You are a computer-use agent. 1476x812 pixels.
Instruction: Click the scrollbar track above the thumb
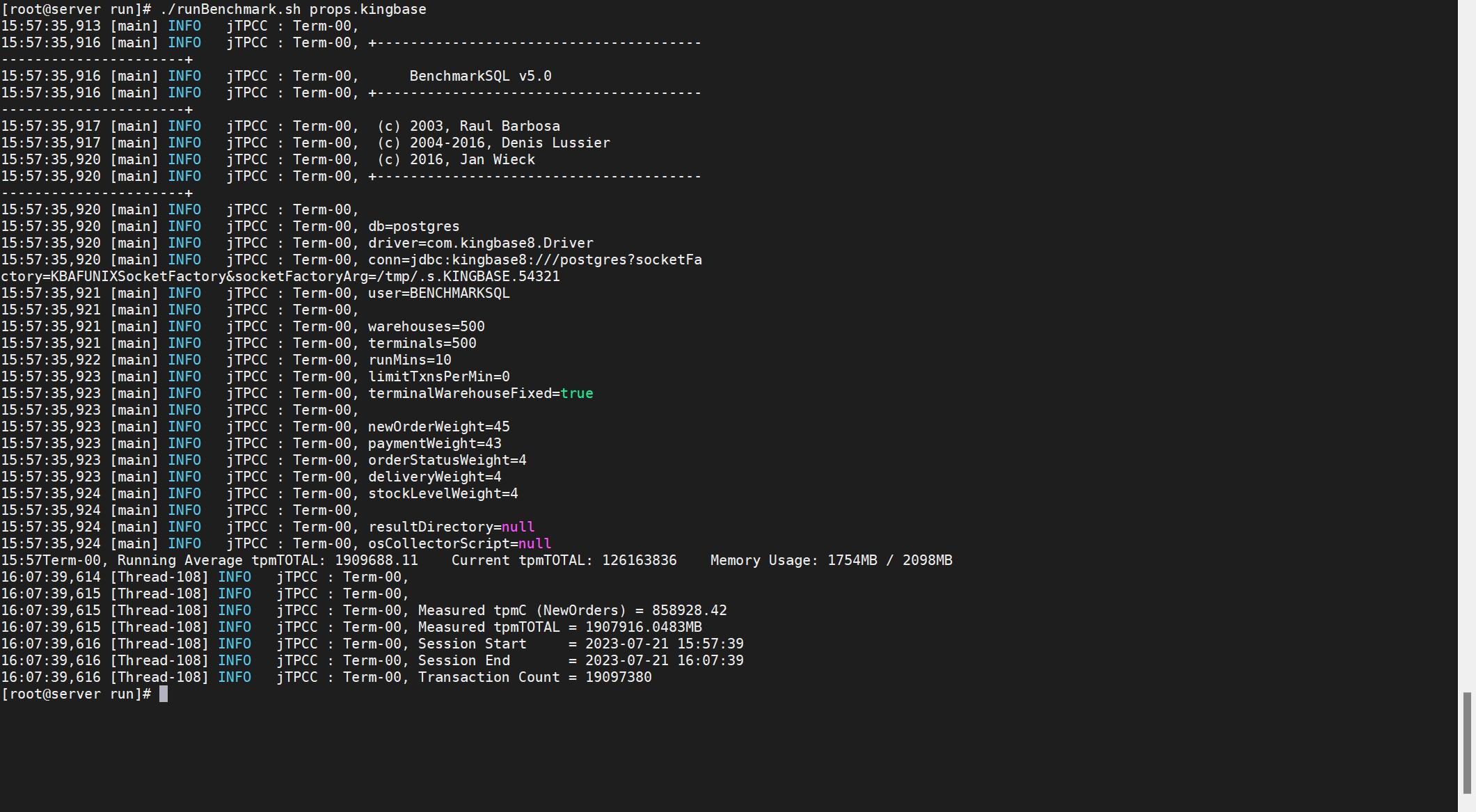tap(1466, 348)
